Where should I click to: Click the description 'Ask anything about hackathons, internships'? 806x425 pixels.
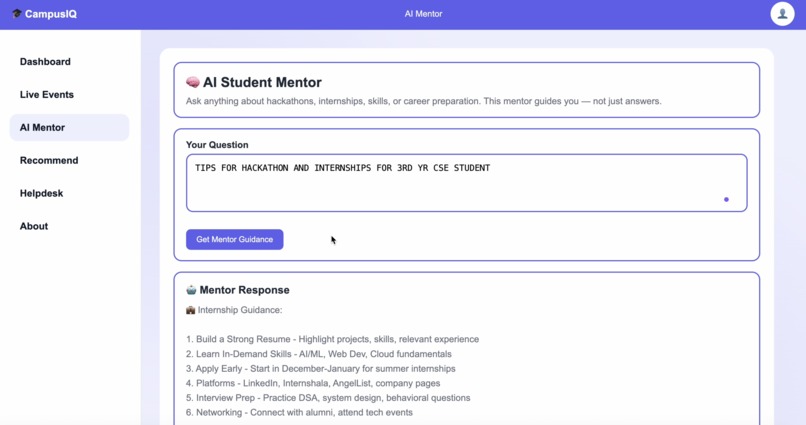(x=424, y=101)
